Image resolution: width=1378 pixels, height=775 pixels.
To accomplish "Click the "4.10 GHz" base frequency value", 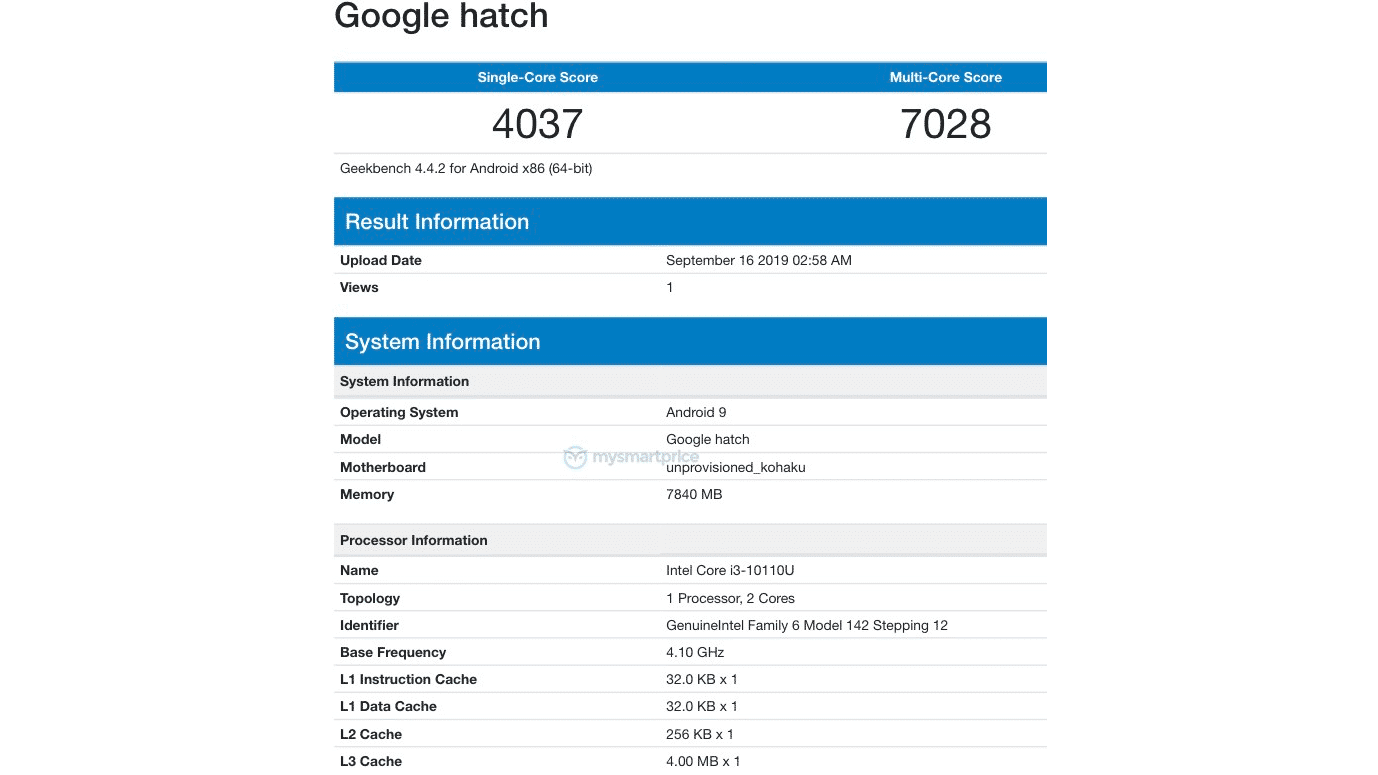I will pos(695,652).
